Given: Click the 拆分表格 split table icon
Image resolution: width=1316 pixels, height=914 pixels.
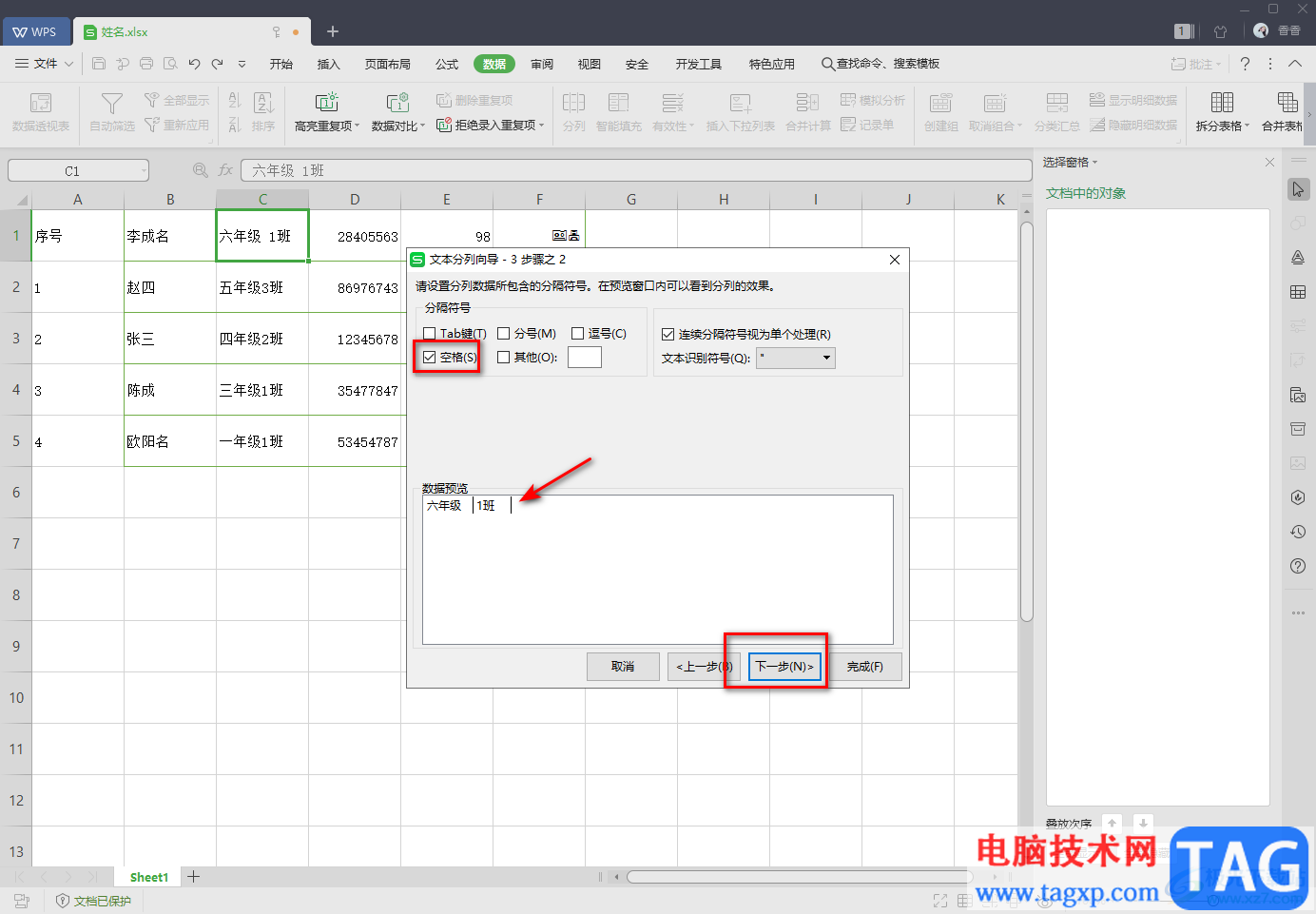Looking at the screenshot, I should (1222, 103).
